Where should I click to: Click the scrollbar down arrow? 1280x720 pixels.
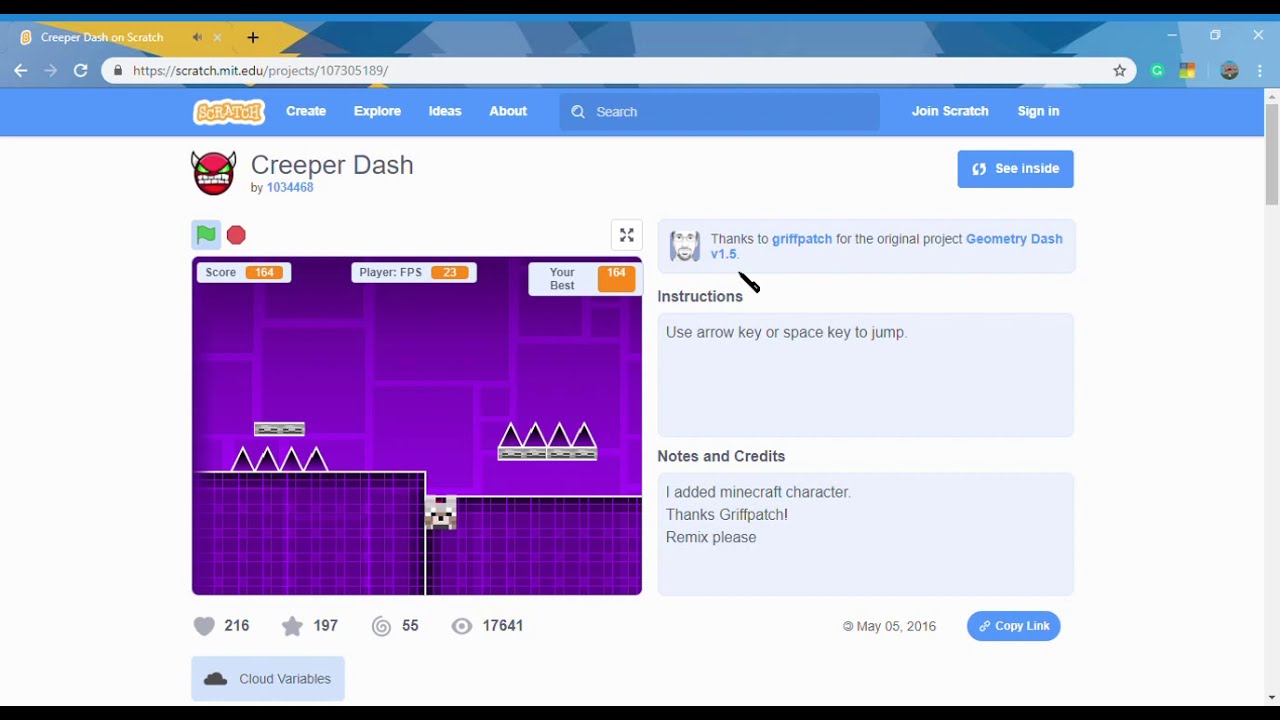click(1271, 697)
